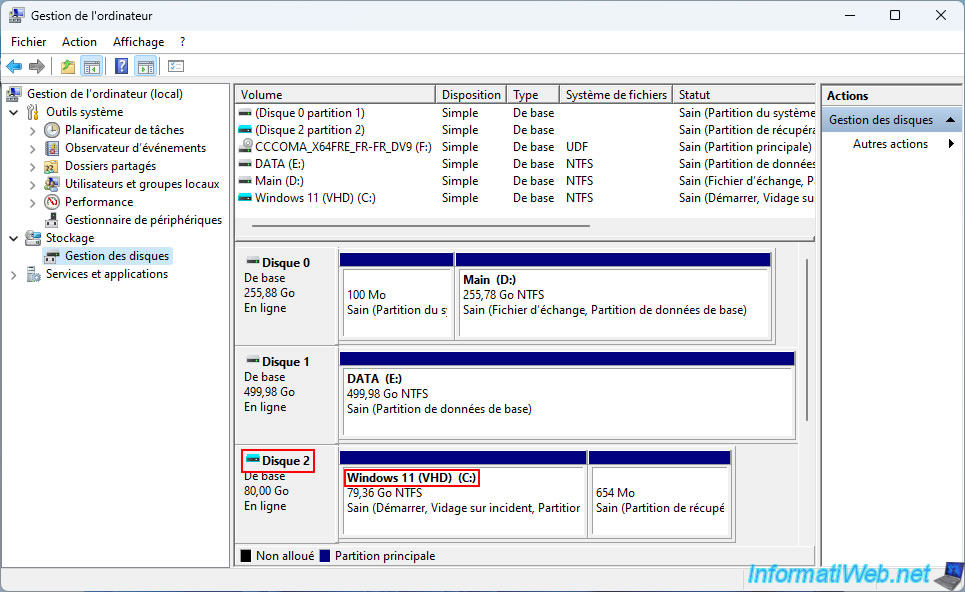965x592 pixels.
Task: Select Gestion de l'ordinateur (local) root
Action: click(x=105, y=94)
